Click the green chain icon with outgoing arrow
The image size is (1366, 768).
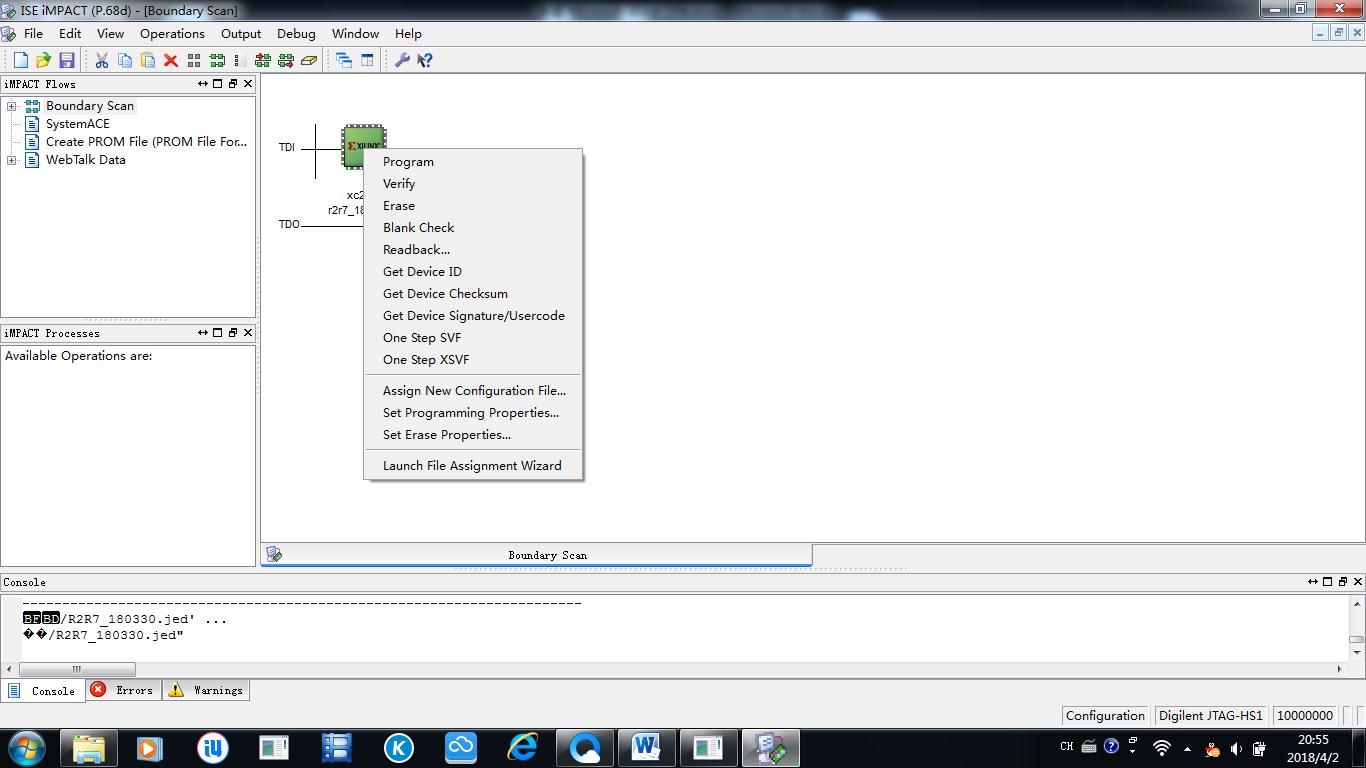click(286, 61)
